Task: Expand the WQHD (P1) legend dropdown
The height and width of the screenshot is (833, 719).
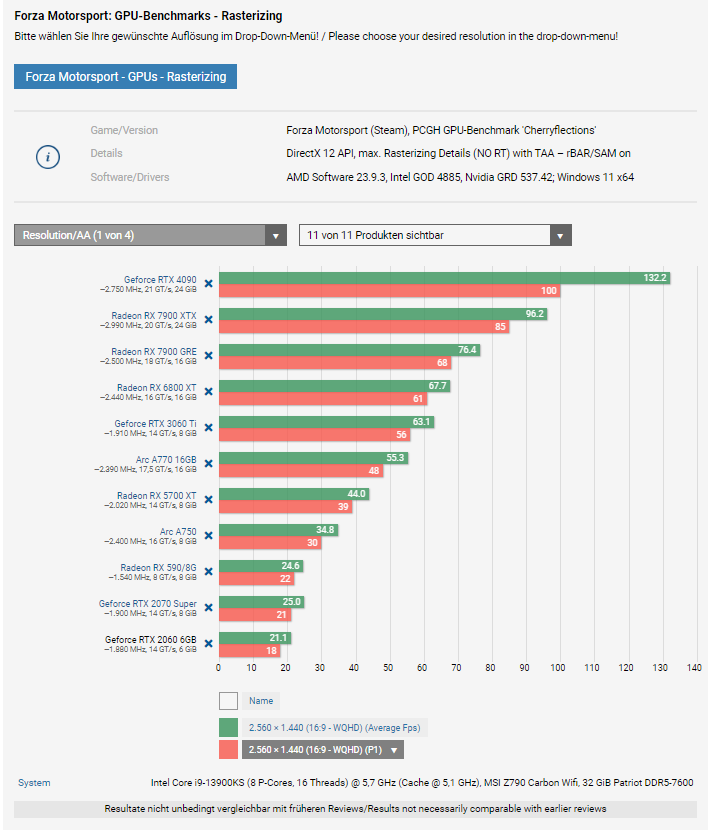Action: coord(323,750)
